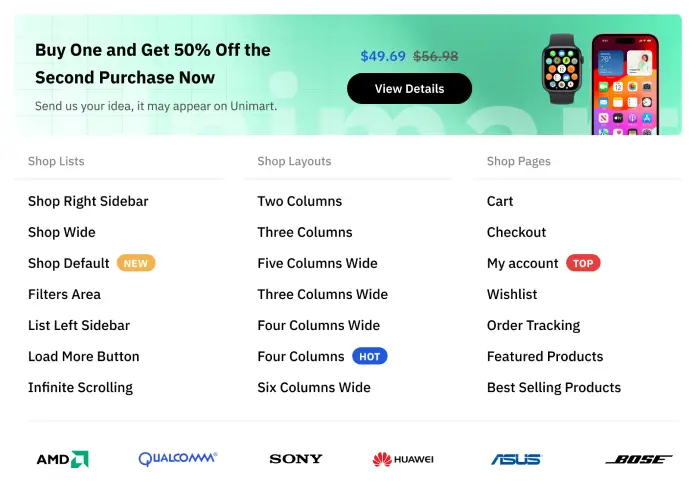Image resolution: width=696 pixels, height=498 pixels.
Task: Select Infinite Scrolling shop list
Action: tap(80, 387)
